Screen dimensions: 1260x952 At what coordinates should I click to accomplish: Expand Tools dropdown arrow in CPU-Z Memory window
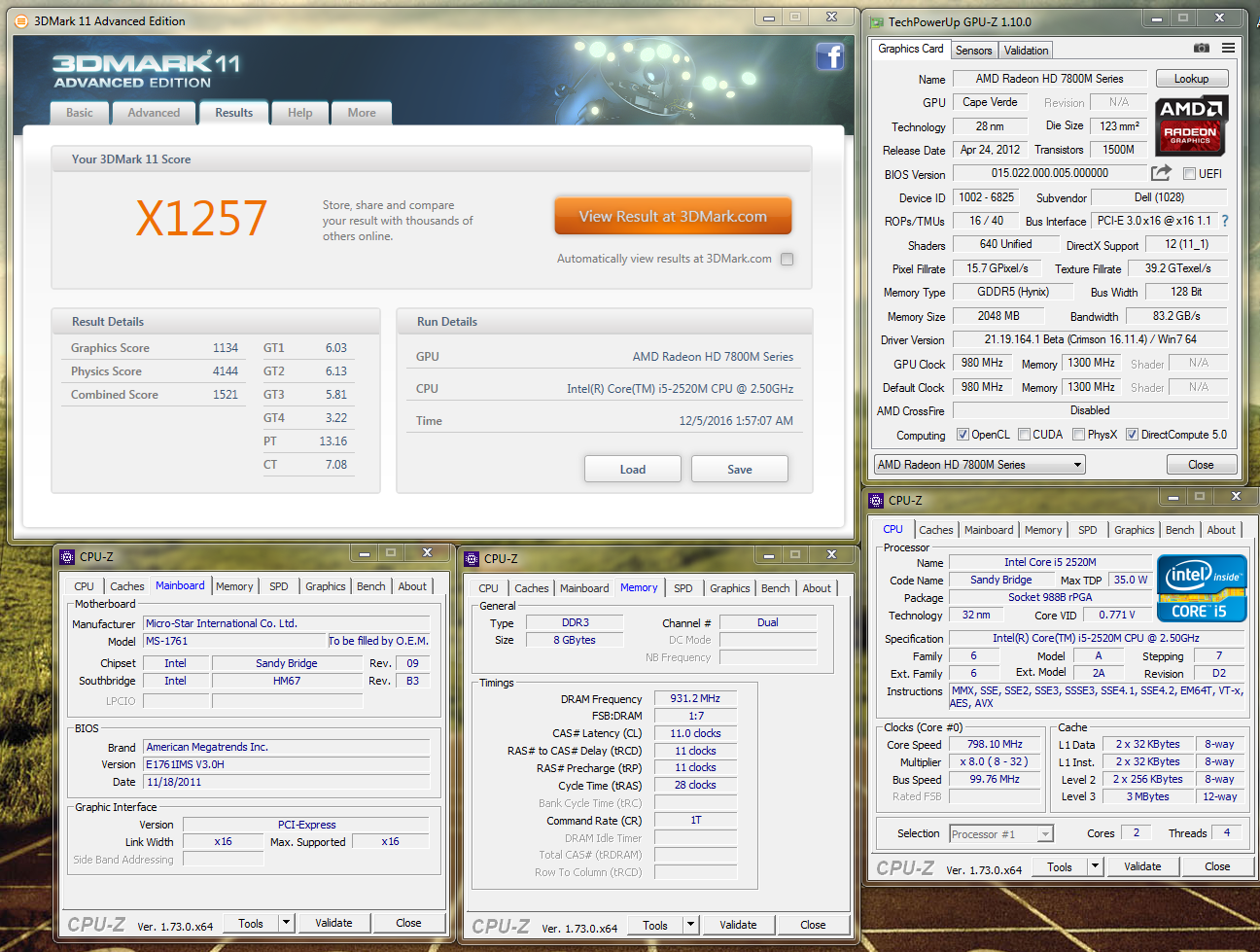tap(690, 926)
